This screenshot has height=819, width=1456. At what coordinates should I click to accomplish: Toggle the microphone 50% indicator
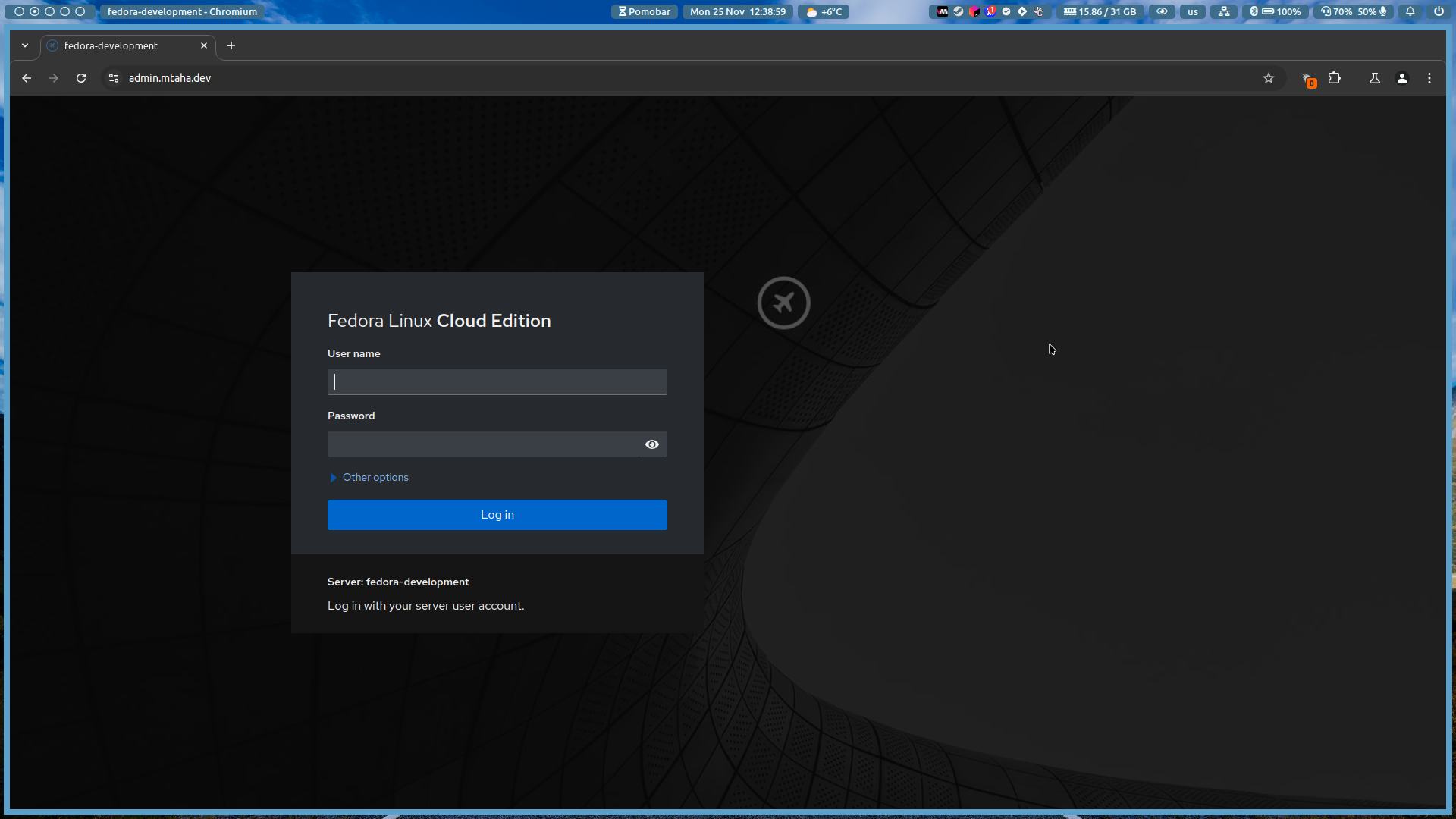coord(1372,11)
